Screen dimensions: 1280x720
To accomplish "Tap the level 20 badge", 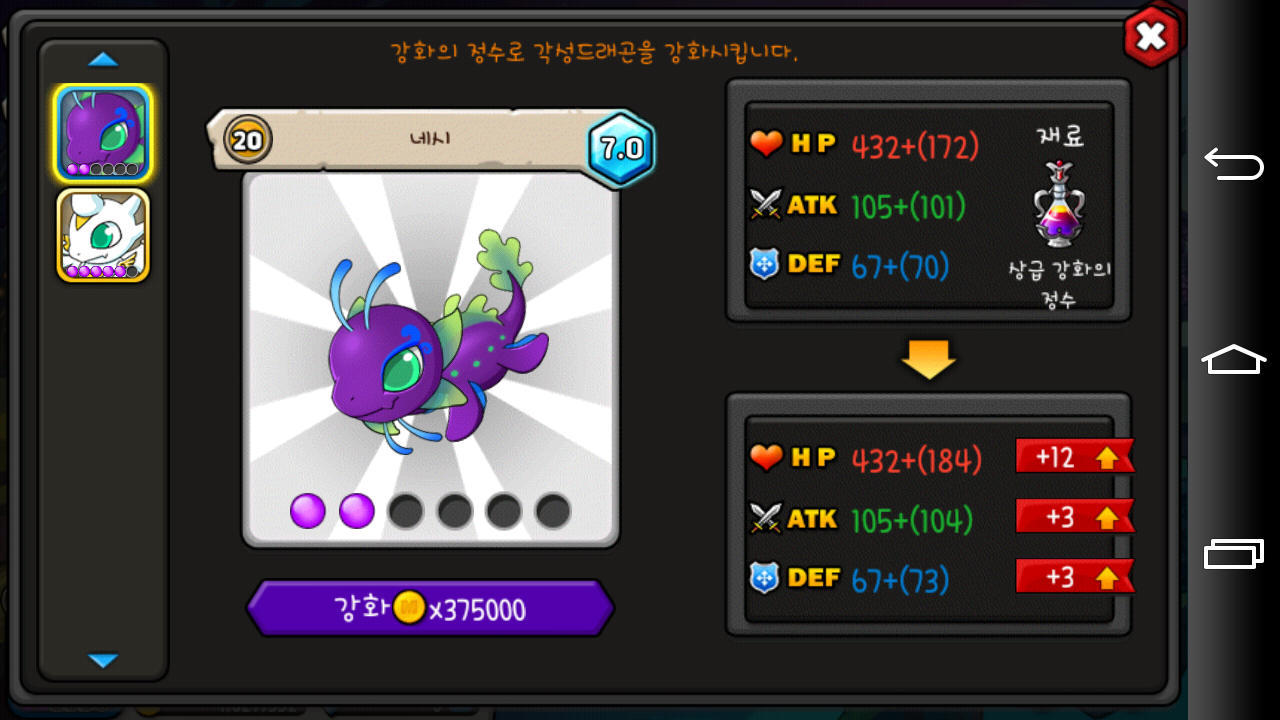I will pyautogui.click(x=247, y=140).
